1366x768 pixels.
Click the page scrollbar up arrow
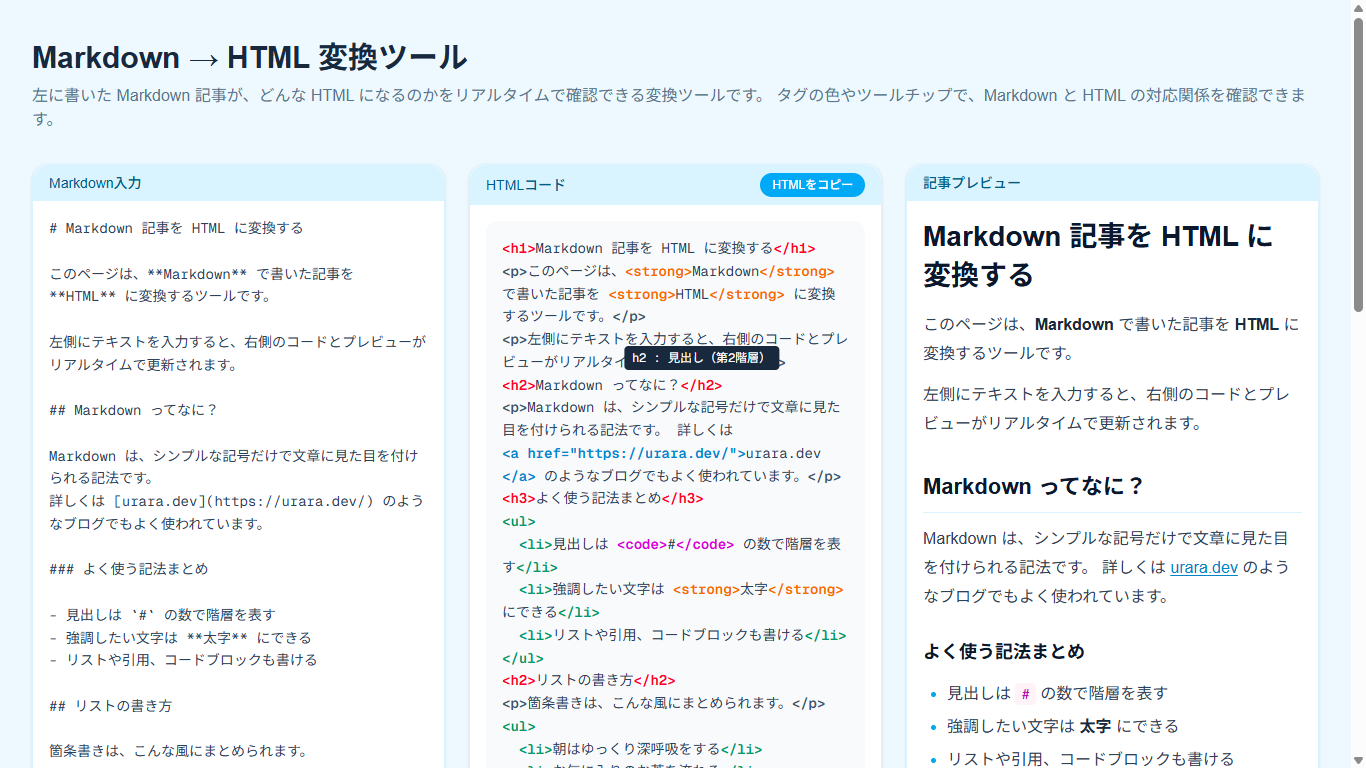[x=1358, y=8]
